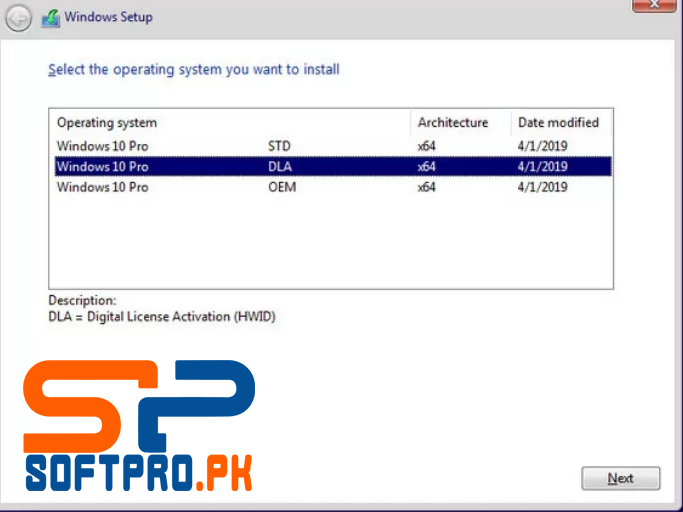Click 4/1/2019 date in the DLA row

point(542,166)
